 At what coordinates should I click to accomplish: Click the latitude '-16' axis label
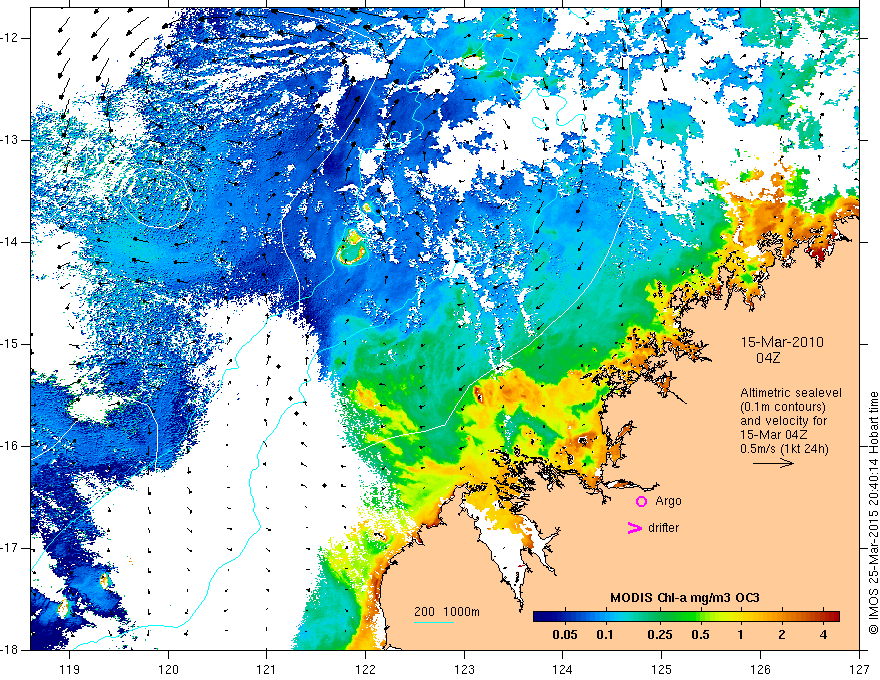click(x=11, y=447)
